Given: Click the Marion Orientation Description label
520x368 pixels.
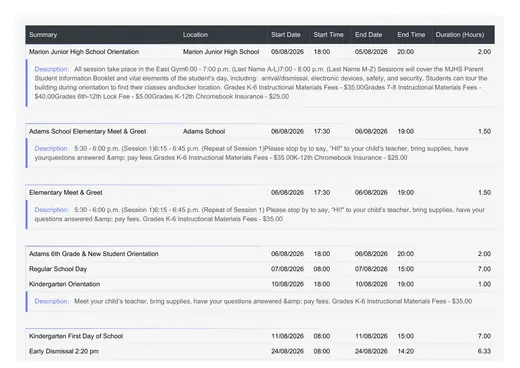Looking at the screenshot, I should tap(51, 69).
